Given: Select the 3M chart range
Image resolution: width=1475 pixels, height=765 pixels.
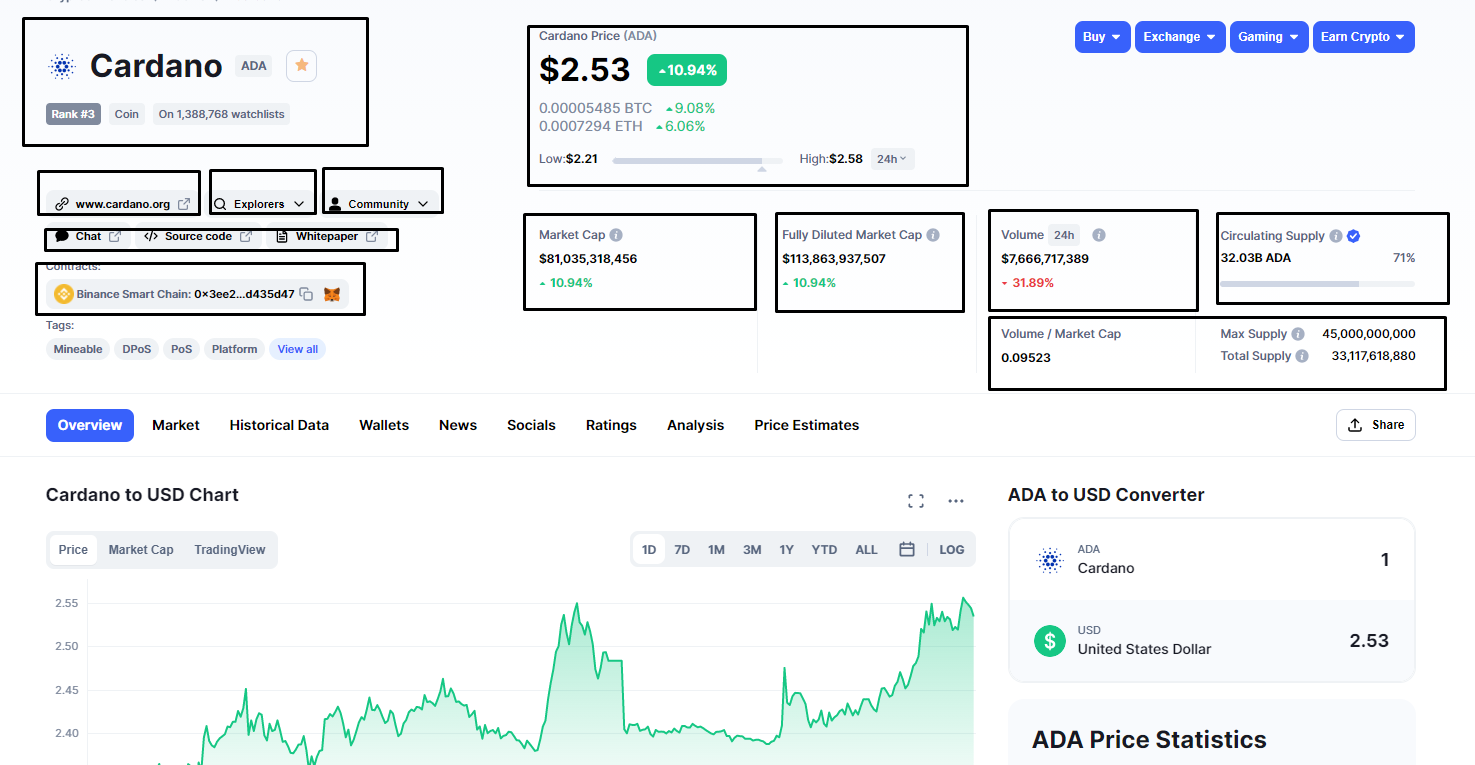Looking at the screenshot, I should pyautogui.click(x=752, y=549).
